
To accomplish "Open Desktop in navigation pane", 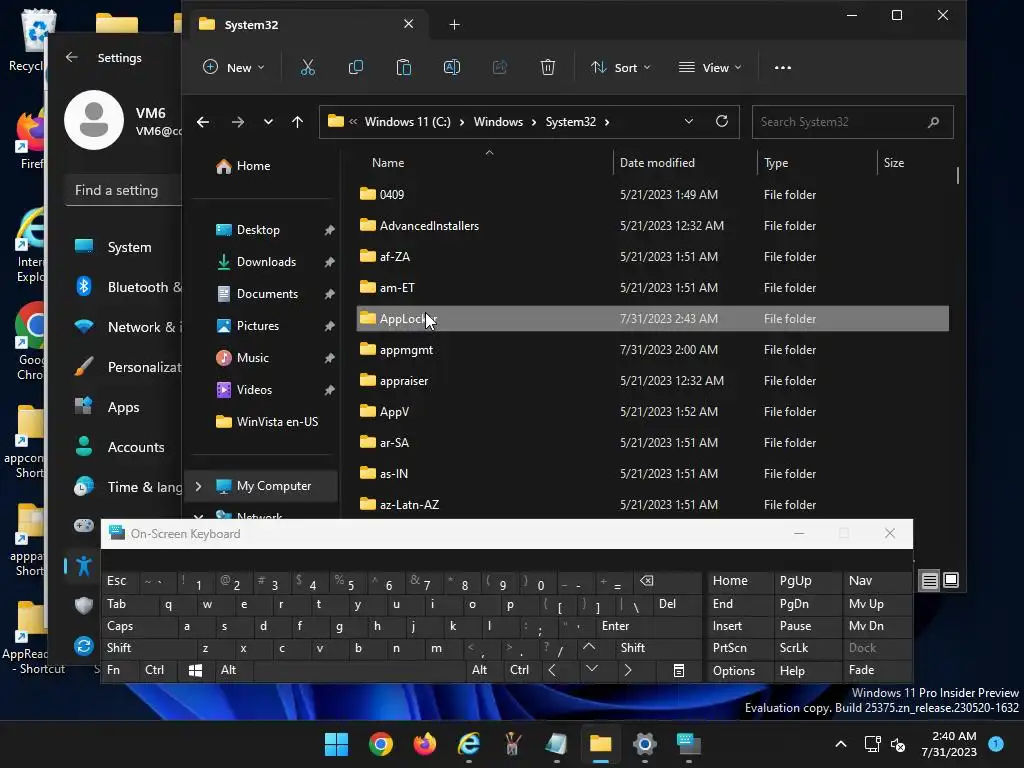I will (x=258, y=230).
